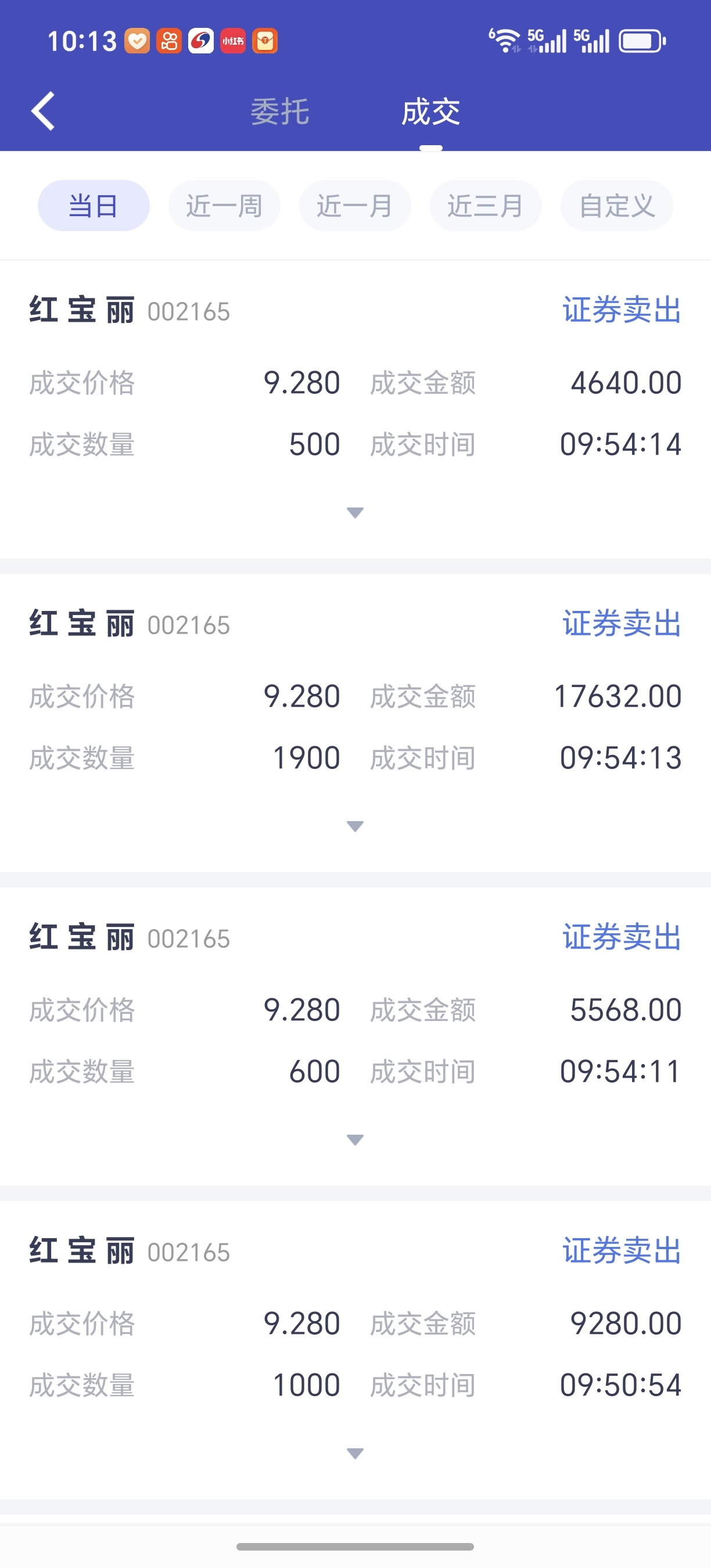Screen dimensions: 711x1568
Task: Switch to the 成交 tab
Action: pyautogui.click(x=430, y=112)
